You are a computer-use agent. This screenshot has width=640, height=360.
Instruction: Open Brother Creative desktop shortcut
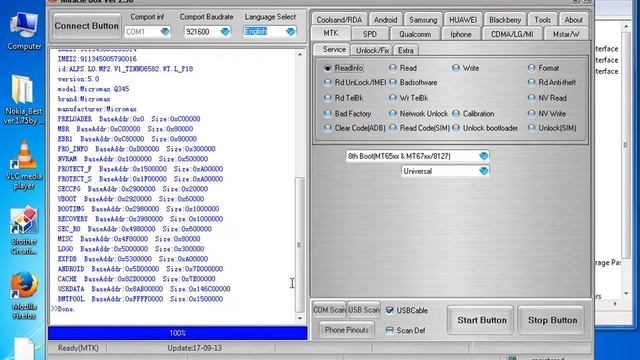click(23, 230)
